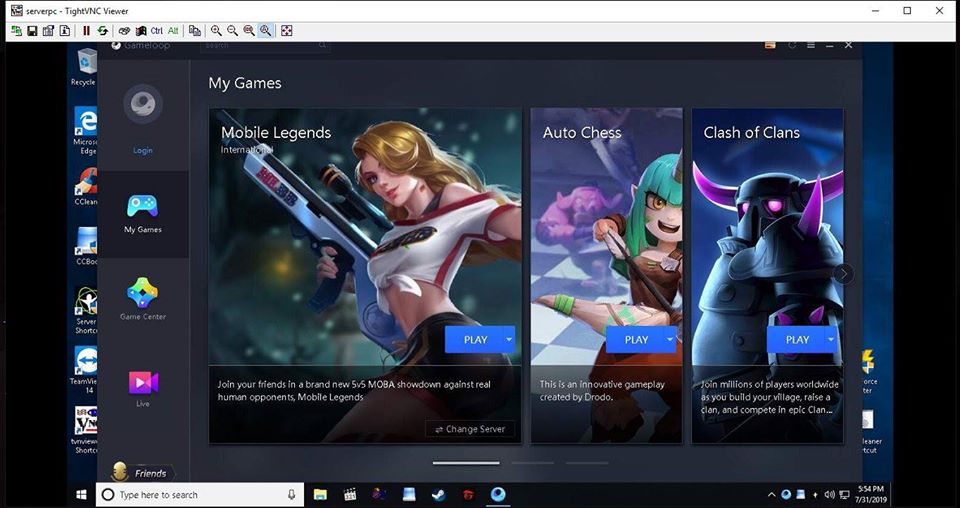Open Steam from remote taskbar
This screenshot has height=508, width=960.
tap(438, 495)
